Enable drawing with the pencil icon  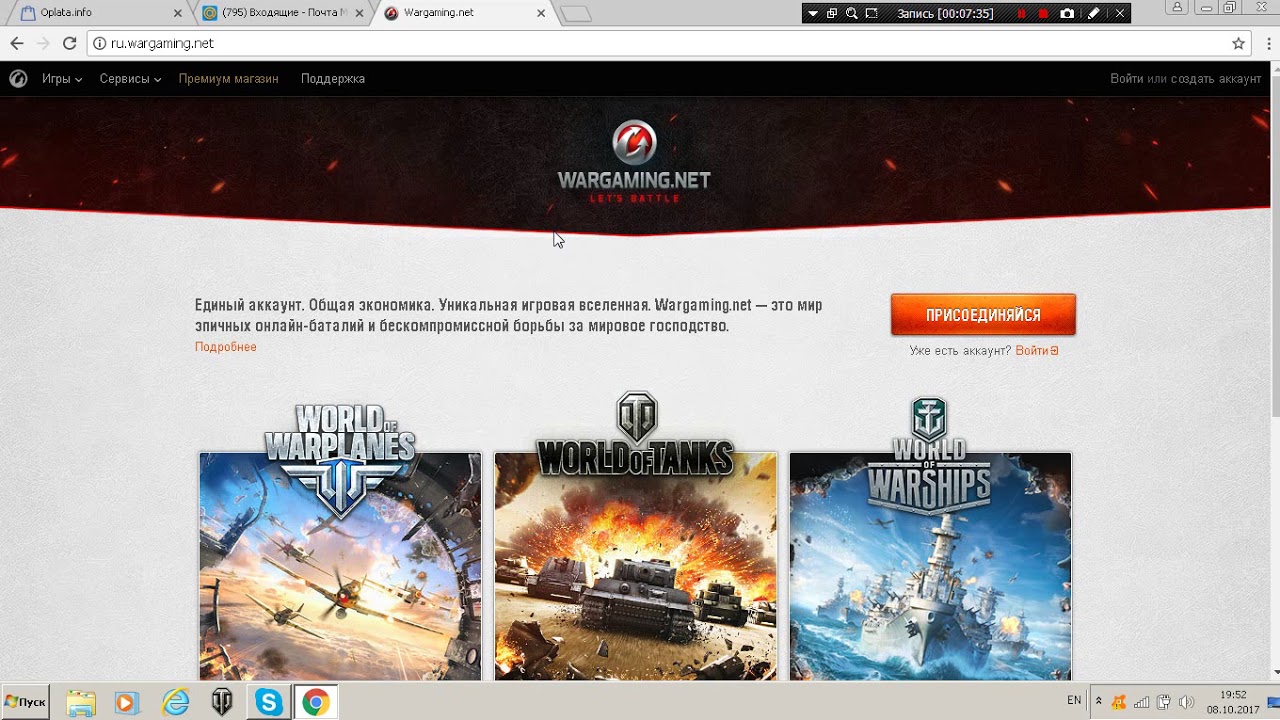click(1094, 13)
